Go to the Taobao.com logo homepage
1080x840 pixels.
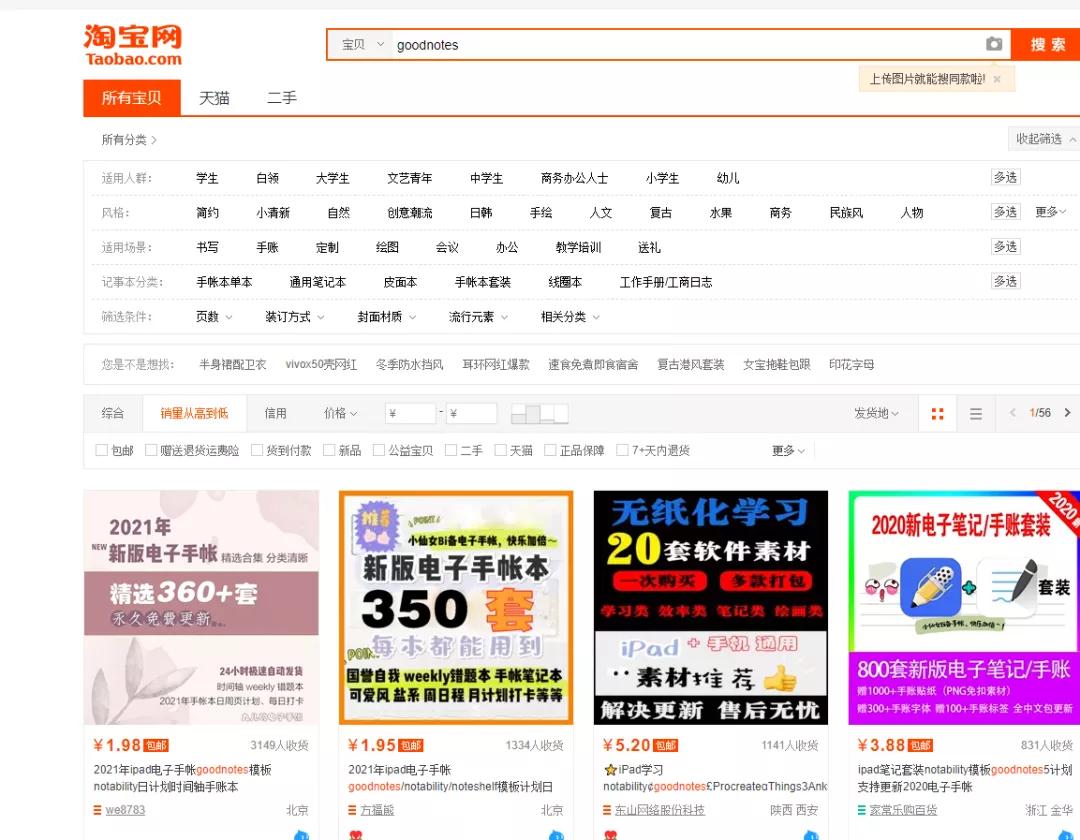[133, 45]
